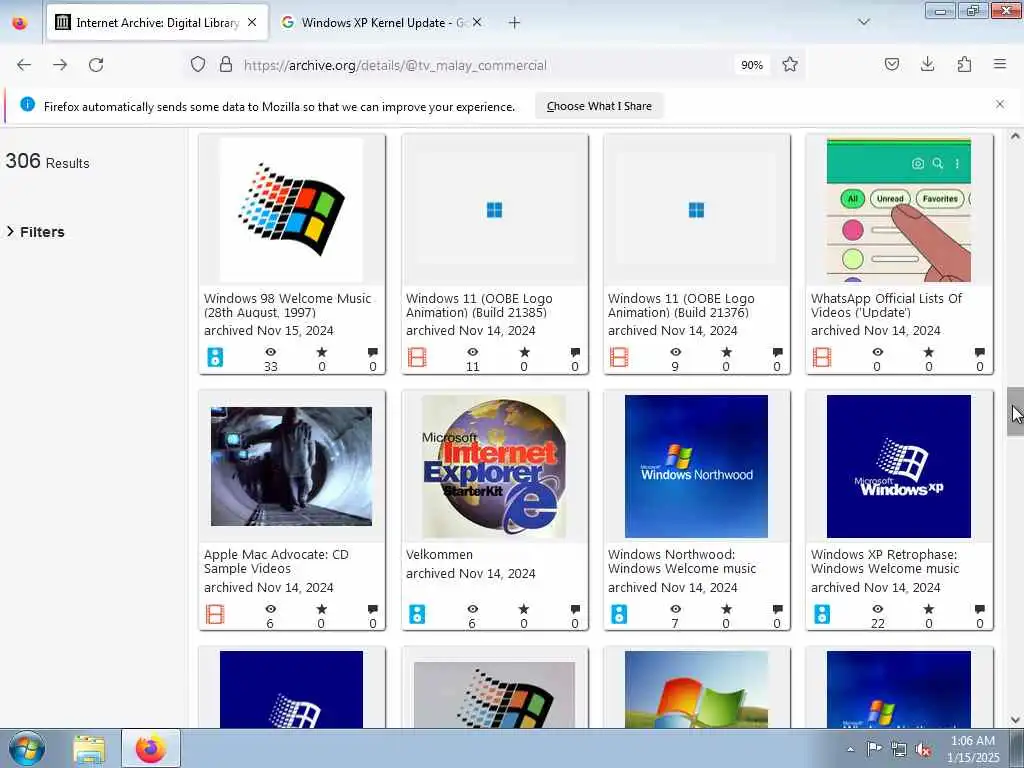The height and width of the screenshot is (768, 1024).
Task: Click favorites star on Windows 98 Welcome Music
Action: 322,352
